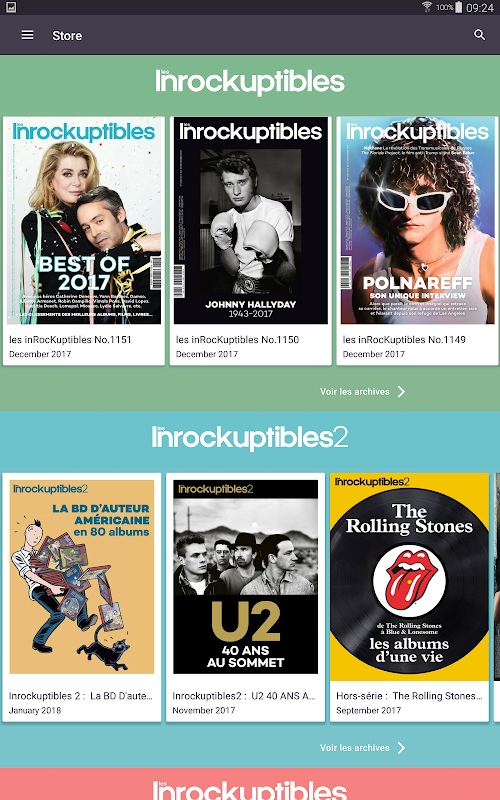Viewport: 500px width, 800px height.
Task: Tap the search magnifier icon
Action: pyautogui.click(x=480, y=35)
